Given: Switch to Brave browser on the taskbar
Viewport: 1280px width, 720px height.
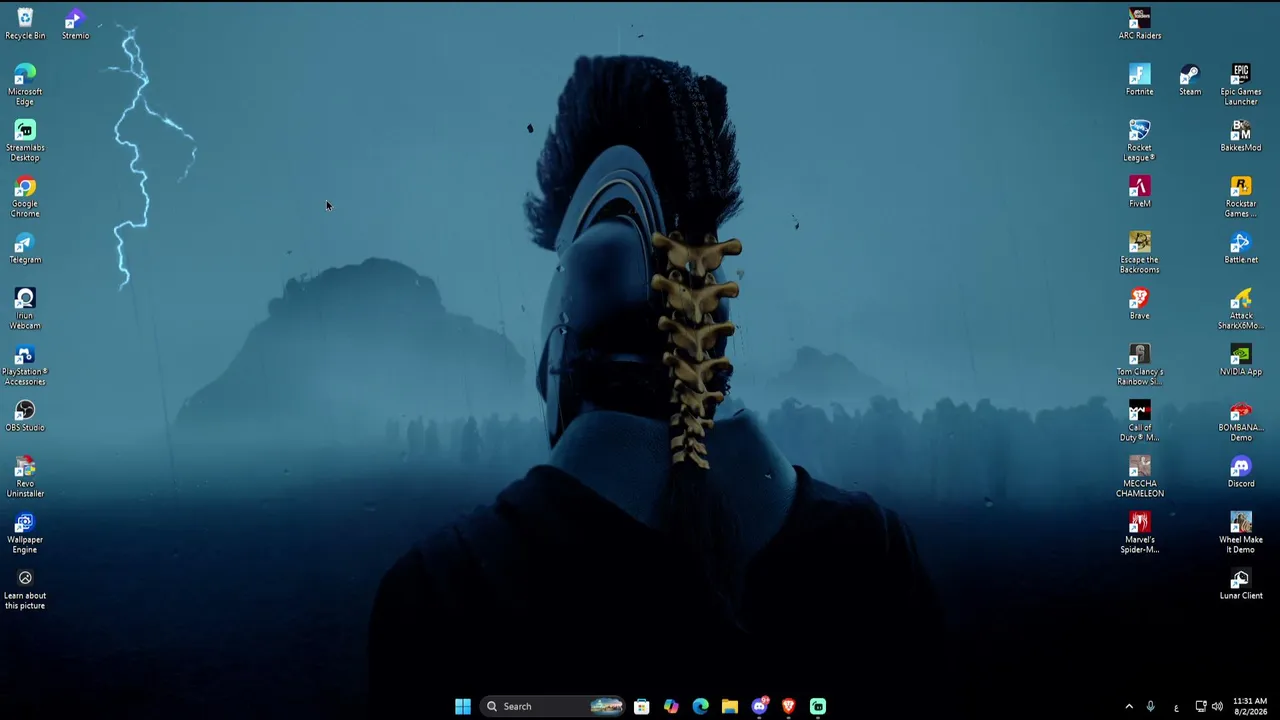Looking at the screenshot, I should click(x=789, y=706).
